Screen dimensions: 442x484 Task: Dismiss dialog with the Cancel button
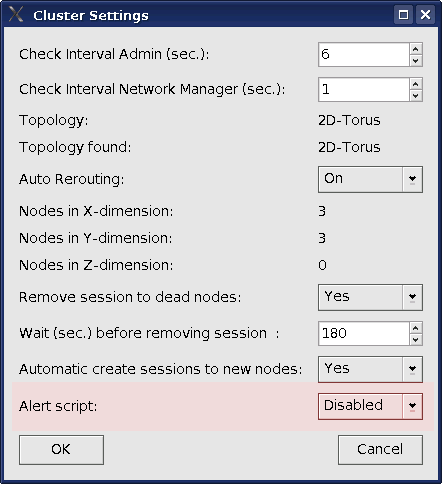pos(380,449)
